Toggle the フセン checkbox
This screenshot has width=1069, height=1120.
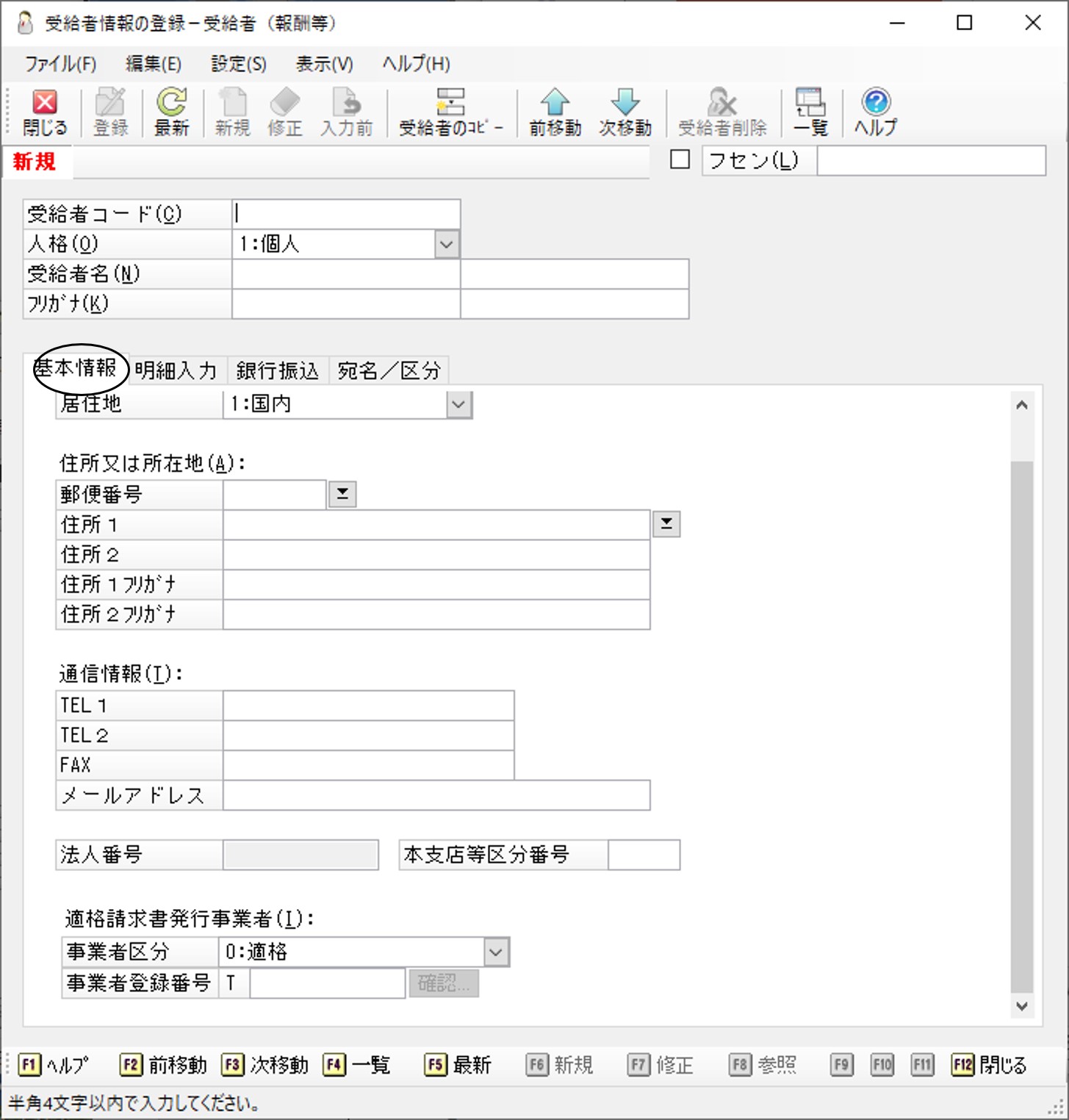680,159
